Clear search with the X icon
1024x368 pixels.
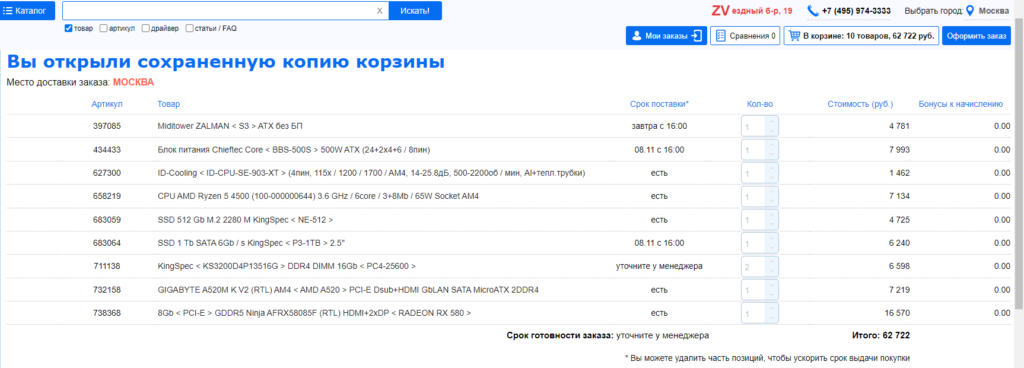click(379, 10)
